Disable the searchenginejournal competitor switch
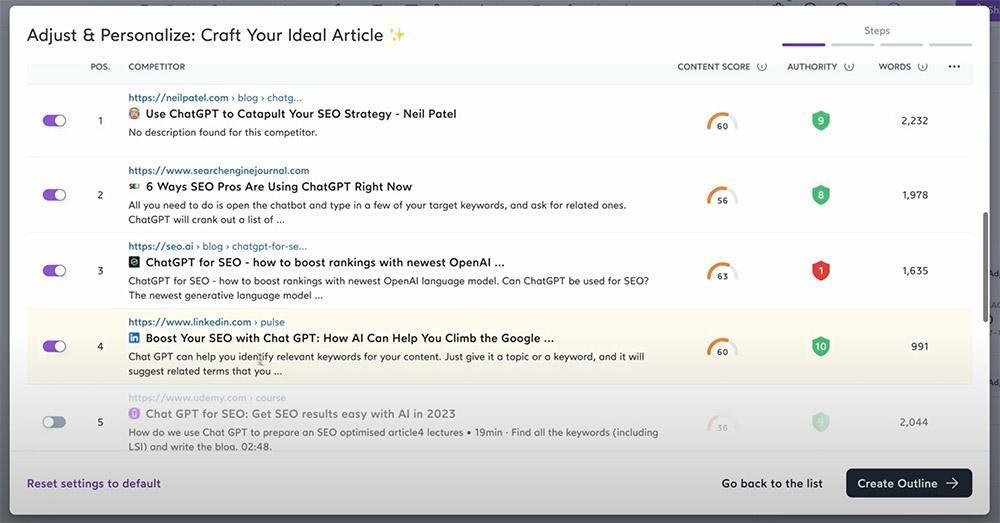1000x523 pixels. tap(54, 195)
